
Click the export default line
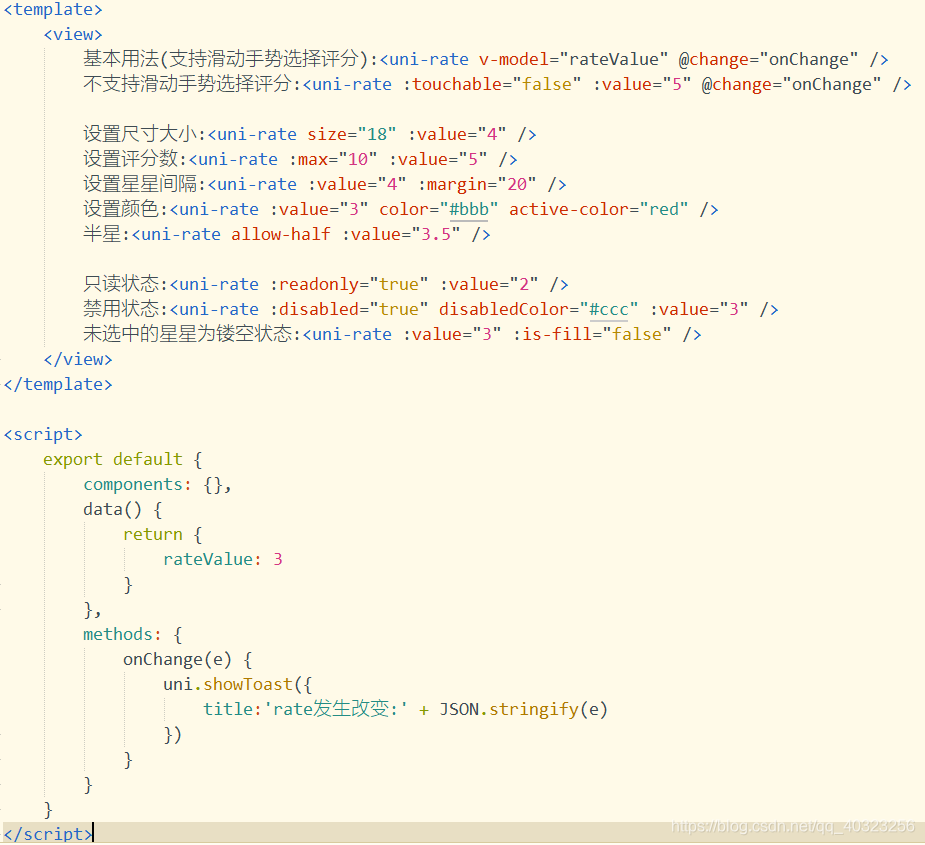pyautogui.click(x=123, y=459)
